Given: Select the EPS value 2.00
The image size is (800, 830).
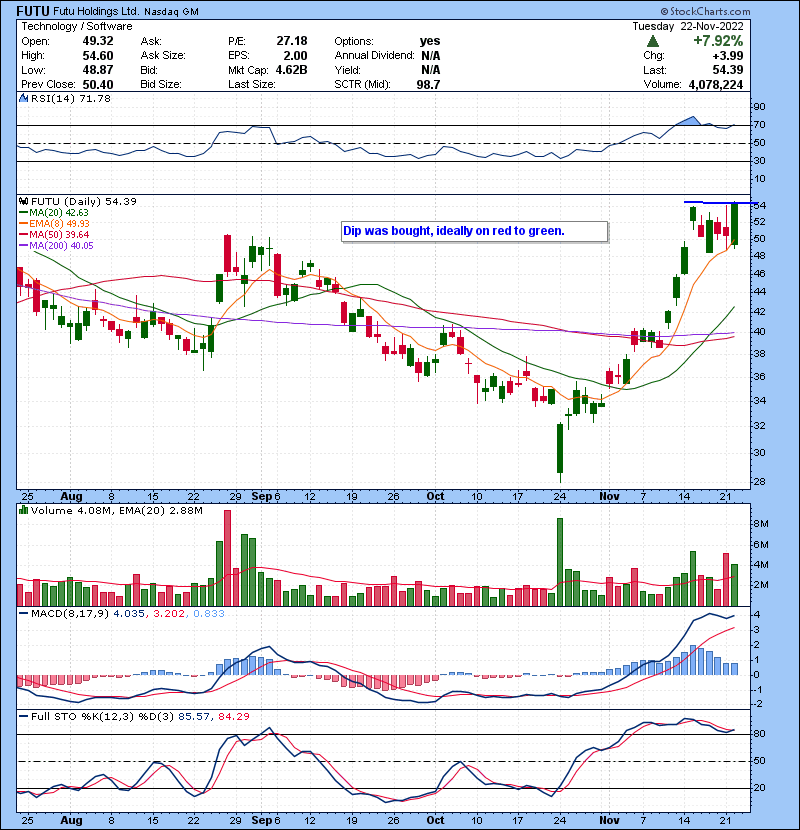Looking at the screenshot, I should click(x=295, y=56).
